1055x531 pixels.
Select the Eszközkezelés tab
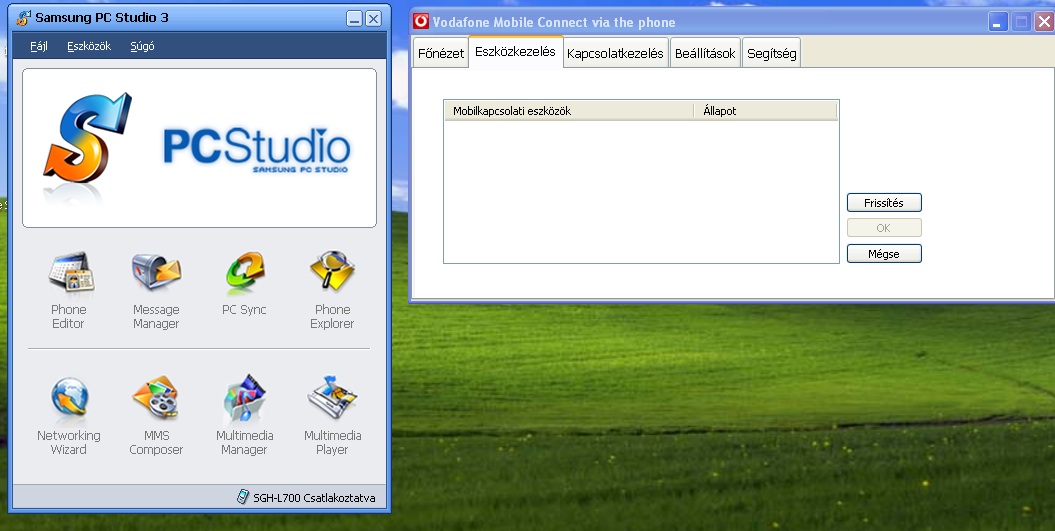[x=515, y=52]
